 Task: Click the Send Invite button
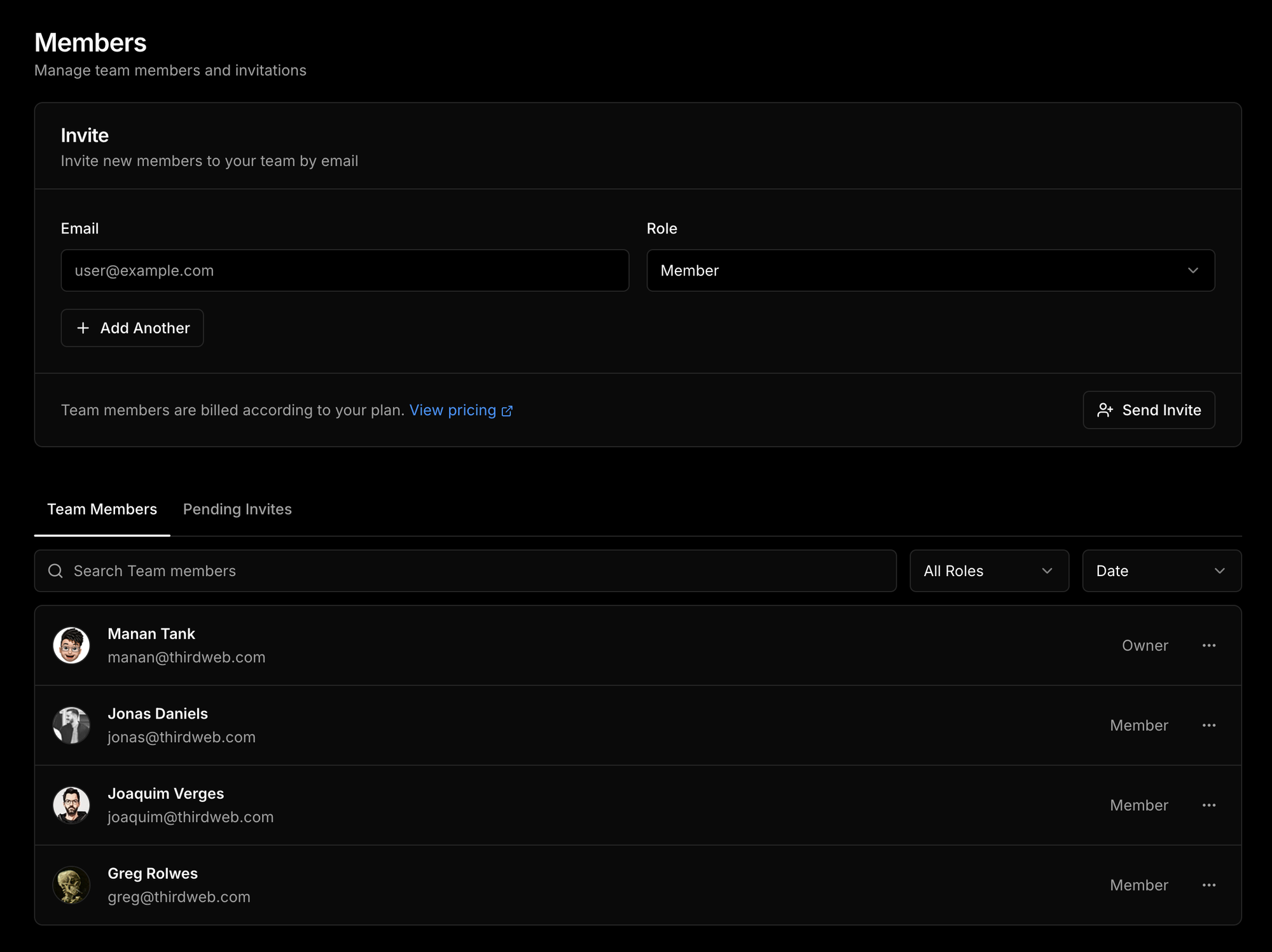point(1149,410)
